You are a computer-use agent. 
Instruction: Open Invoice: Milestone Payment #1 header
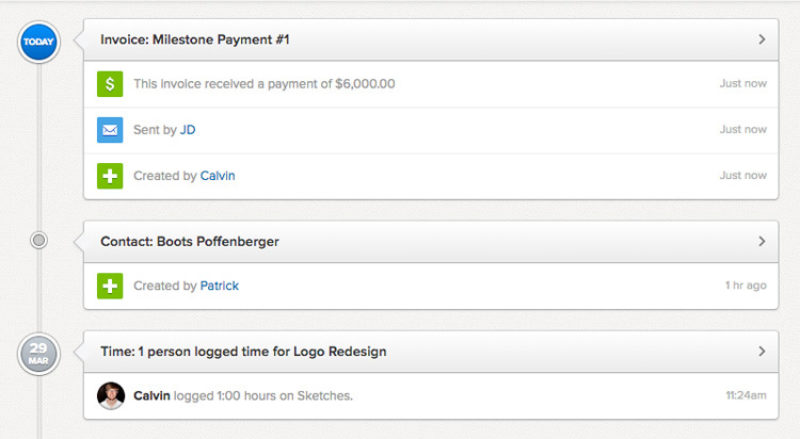coord(431,40)
